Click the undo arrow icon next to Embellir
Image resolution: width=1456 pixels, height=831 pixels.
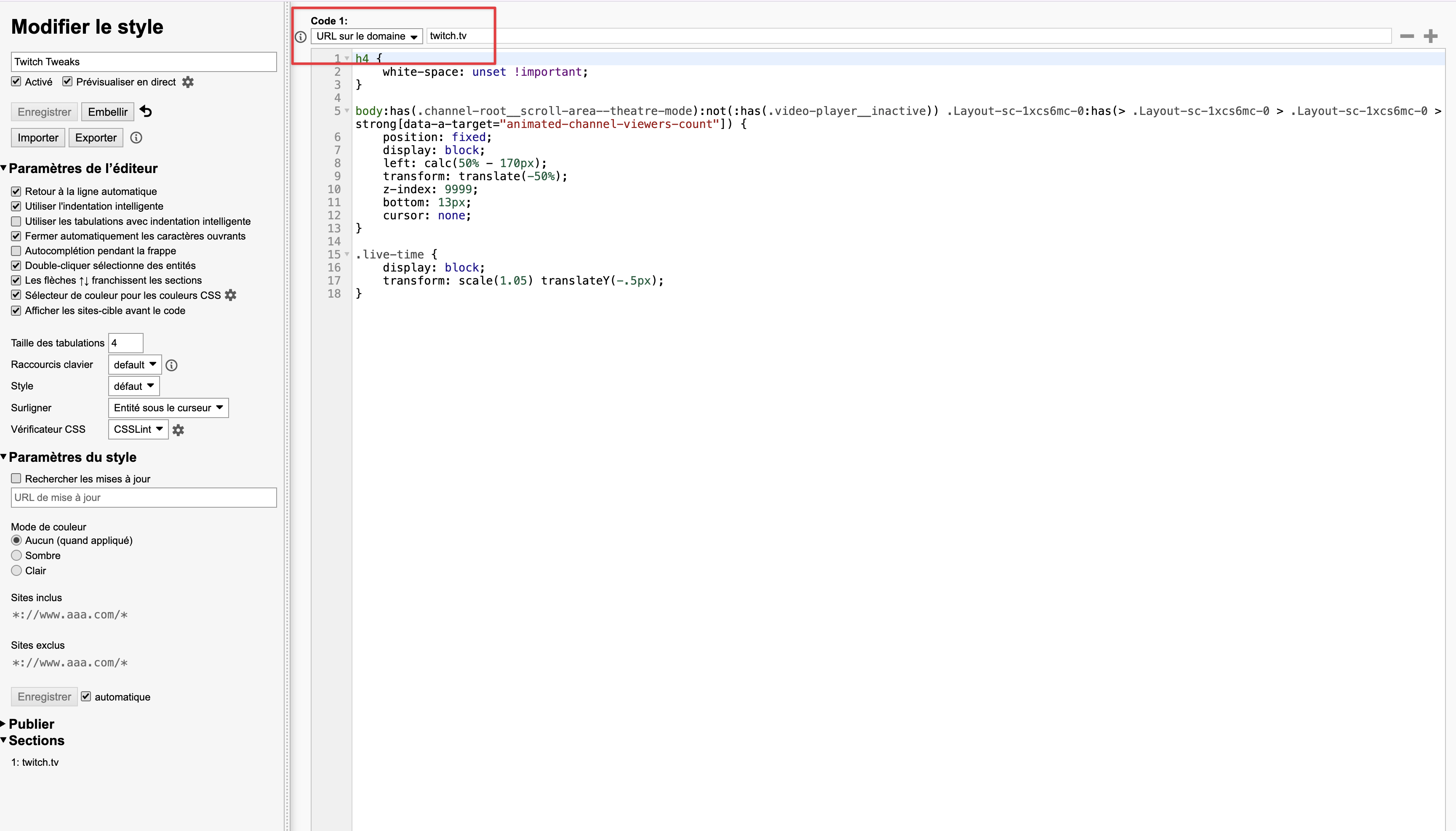tap(146, 111)
